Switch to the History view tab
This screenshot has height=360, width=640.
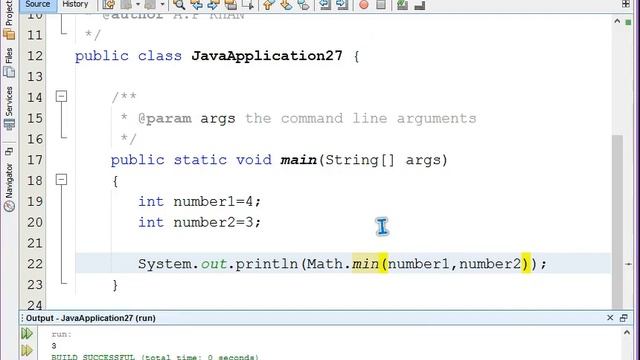point(75,4)
